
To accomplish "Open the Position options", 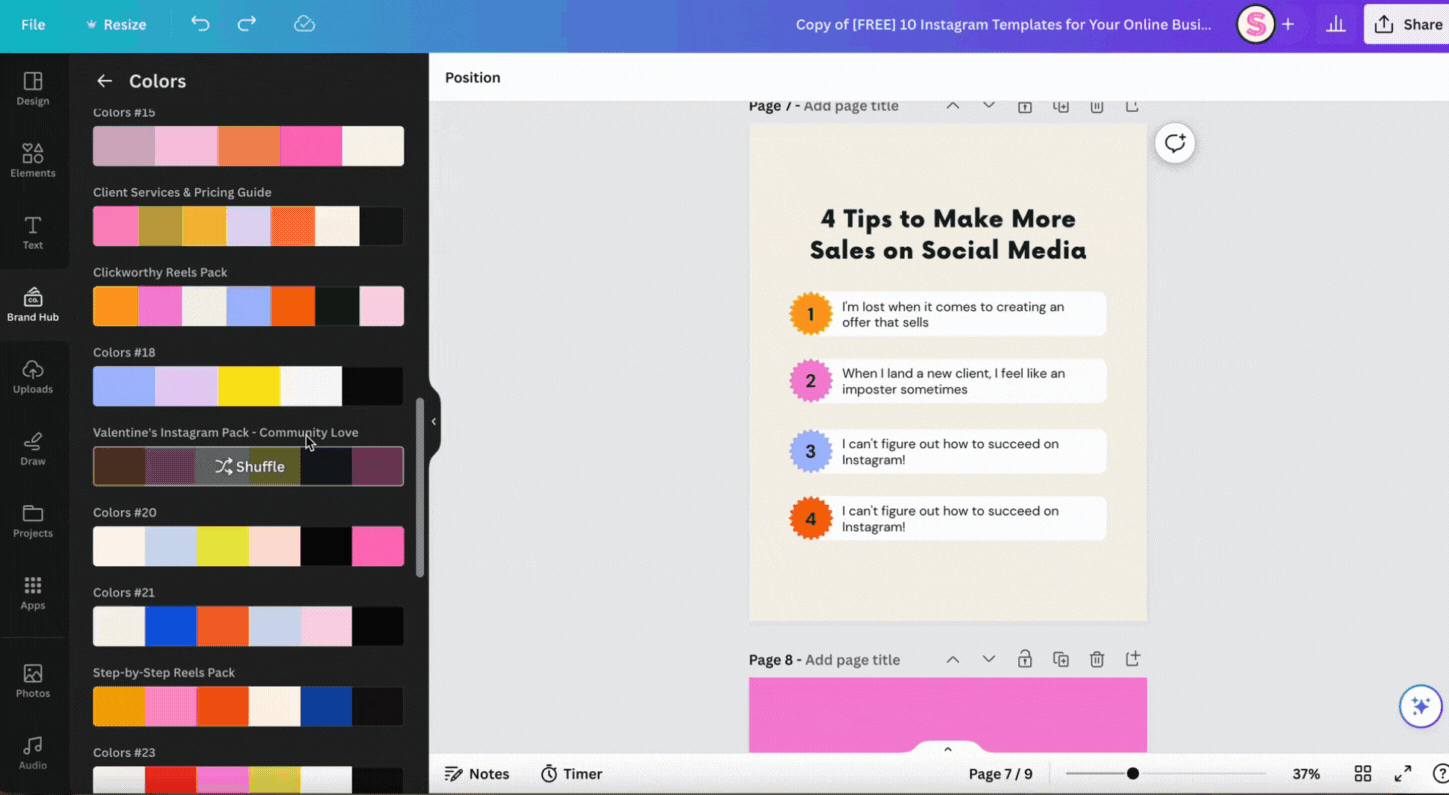I will [473, 77].
